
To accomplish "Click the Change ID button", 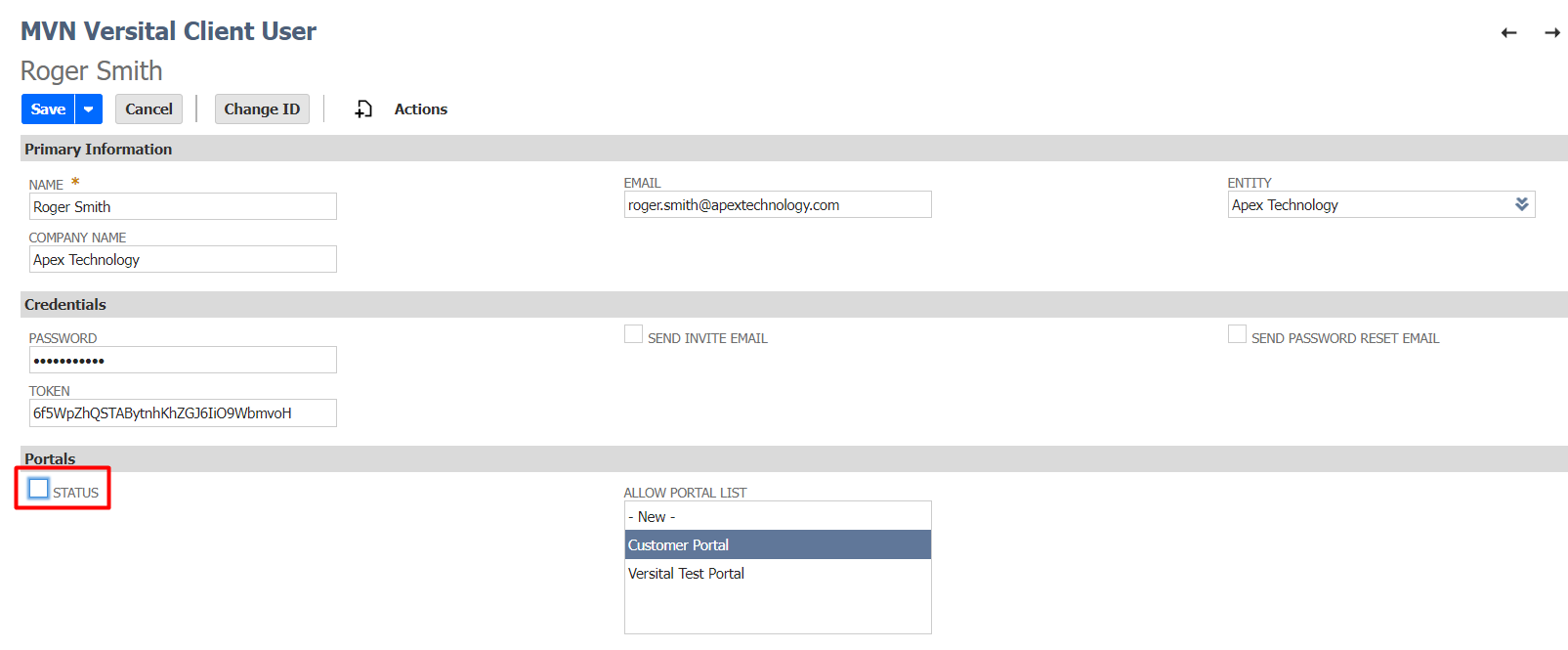I will (x=262, y=109).
